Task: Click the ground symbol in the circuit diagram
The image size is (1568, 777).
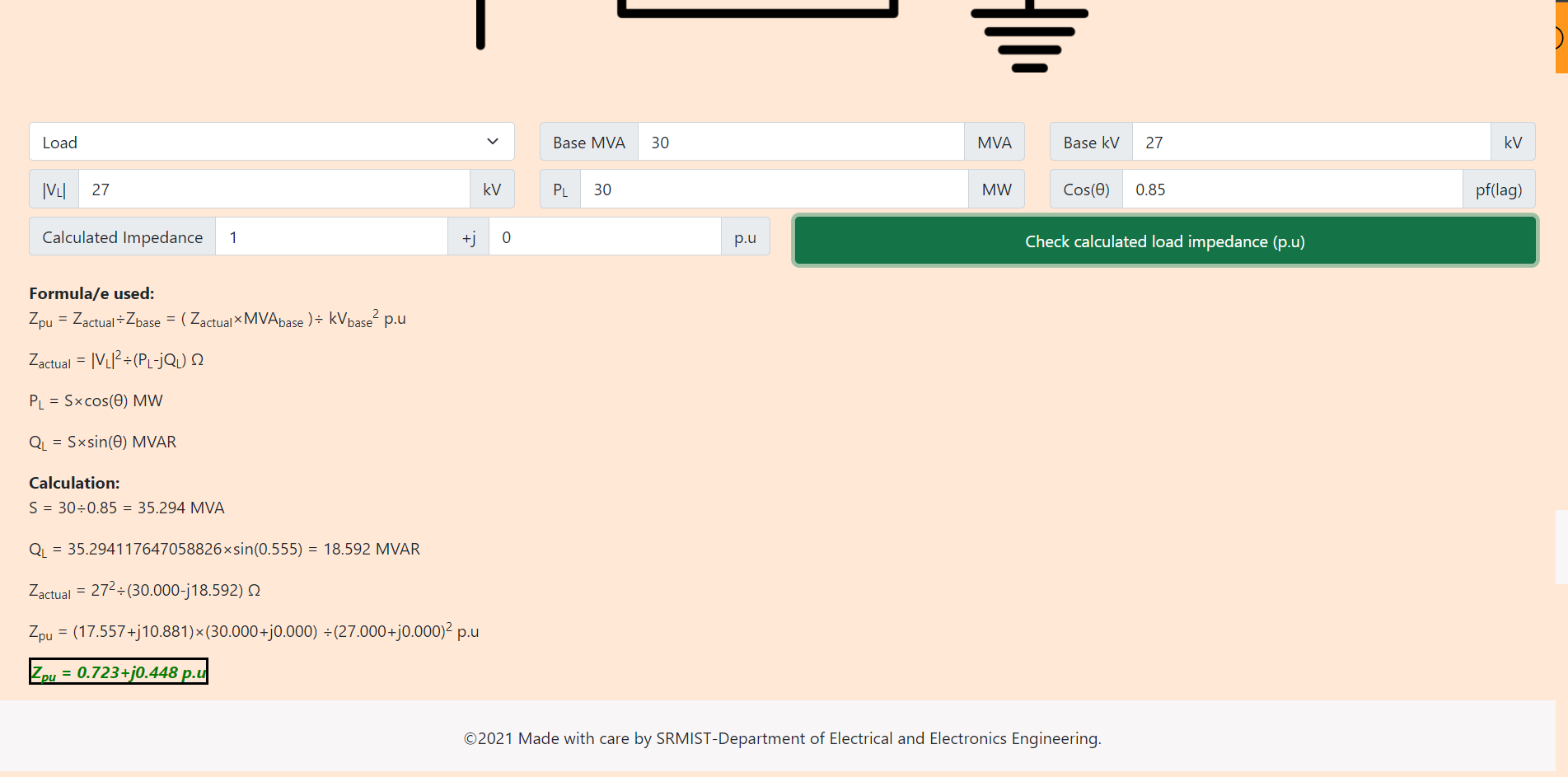Action: tap(1029, 37)
